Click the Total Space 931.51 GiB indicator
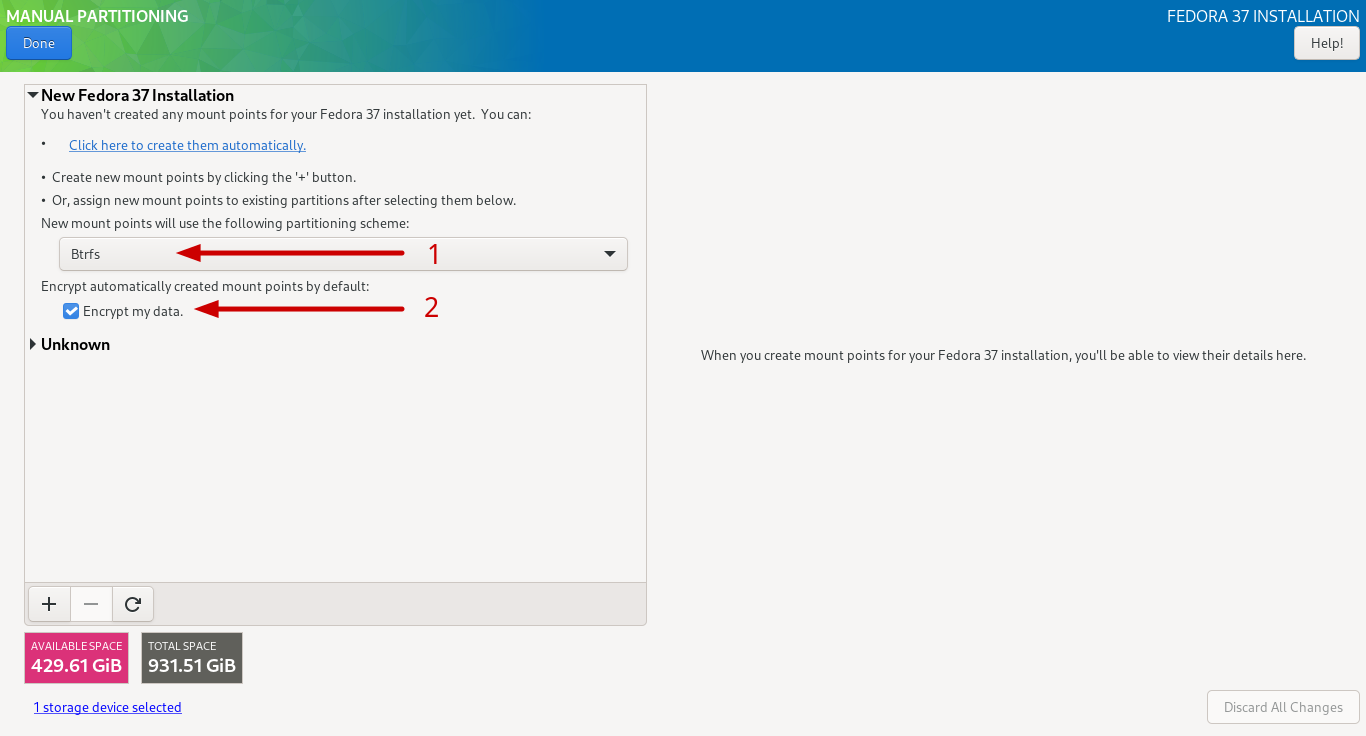 coord(192,658)
